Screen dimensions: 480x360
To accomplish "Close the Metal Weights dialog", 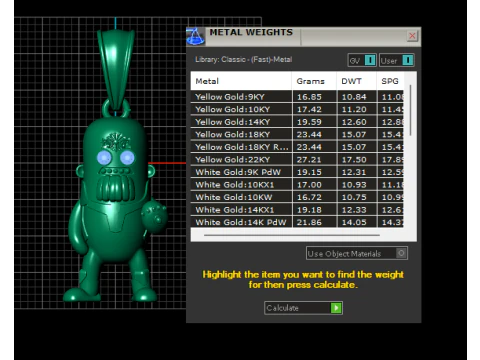I will 412,36.
